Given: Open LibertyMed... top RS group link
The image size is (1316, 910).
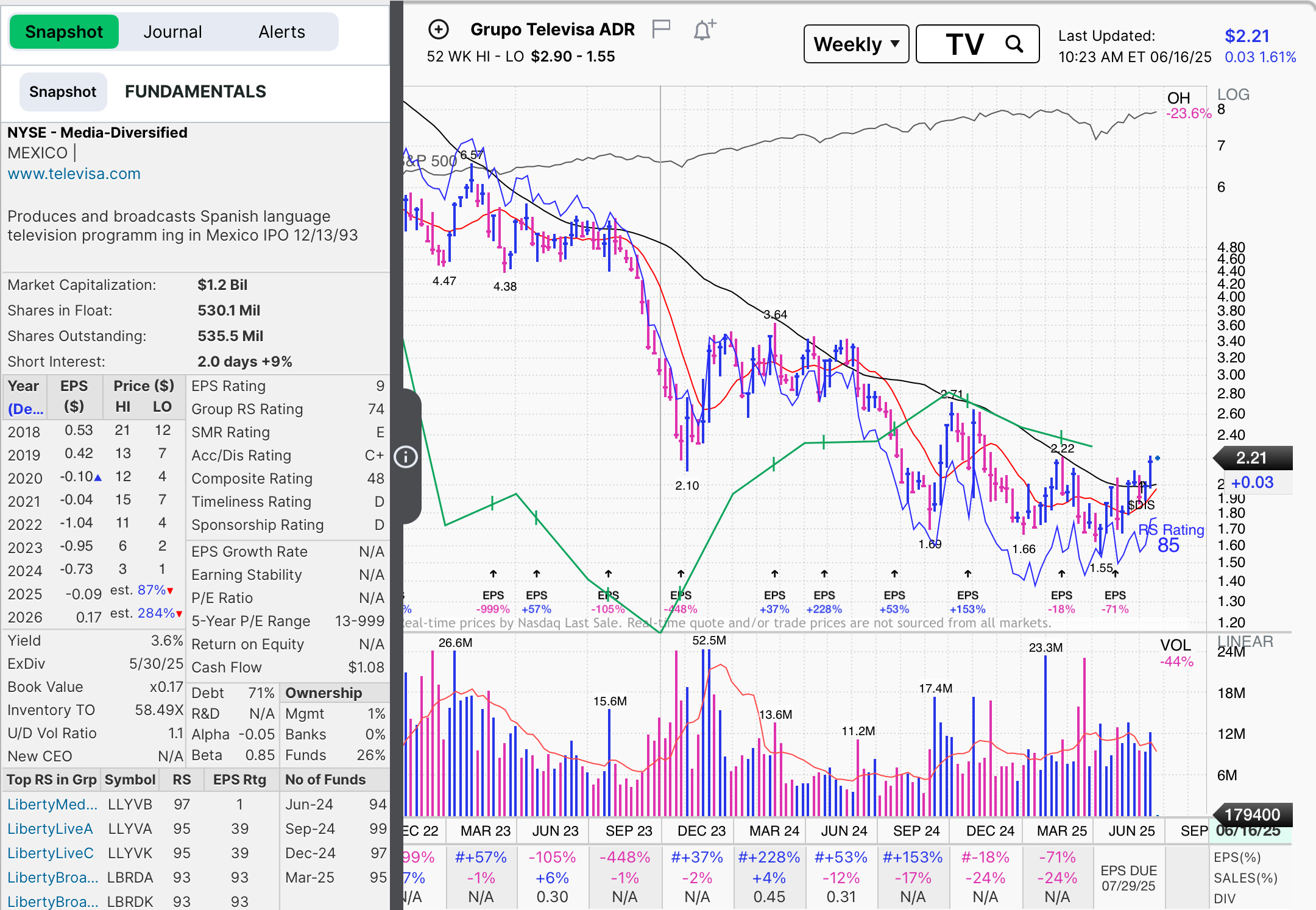Looking at the screenshot, I should 52,804.
